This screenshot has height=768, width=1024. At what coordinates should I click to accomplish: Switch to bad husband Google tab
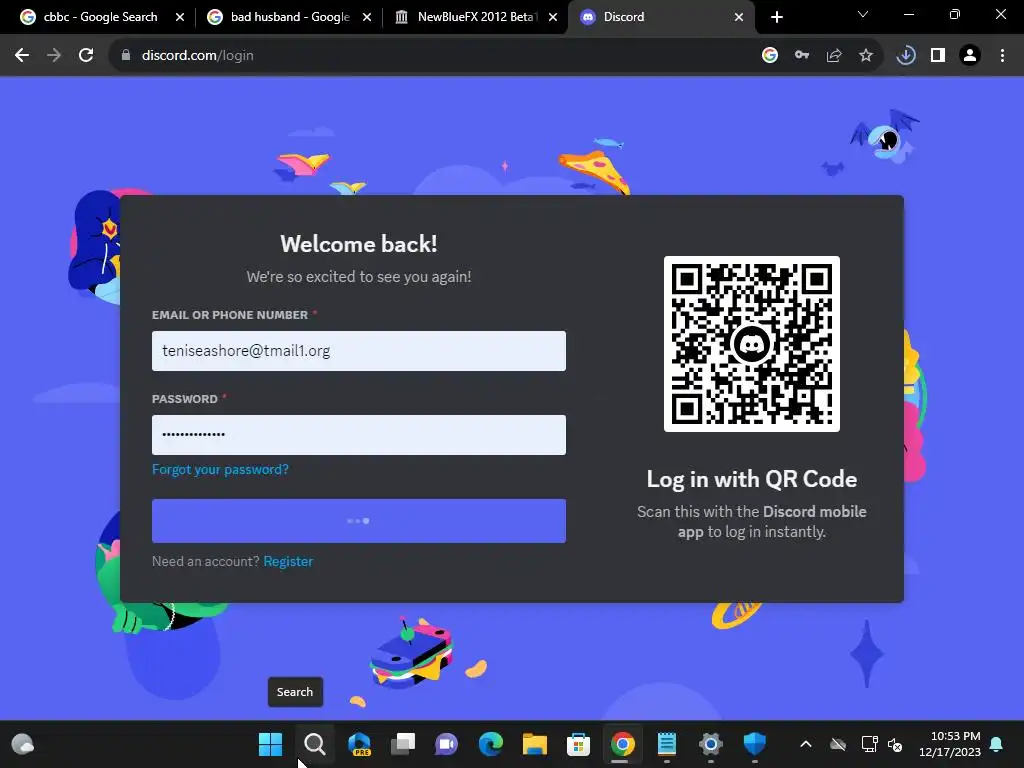click(289, 17)
